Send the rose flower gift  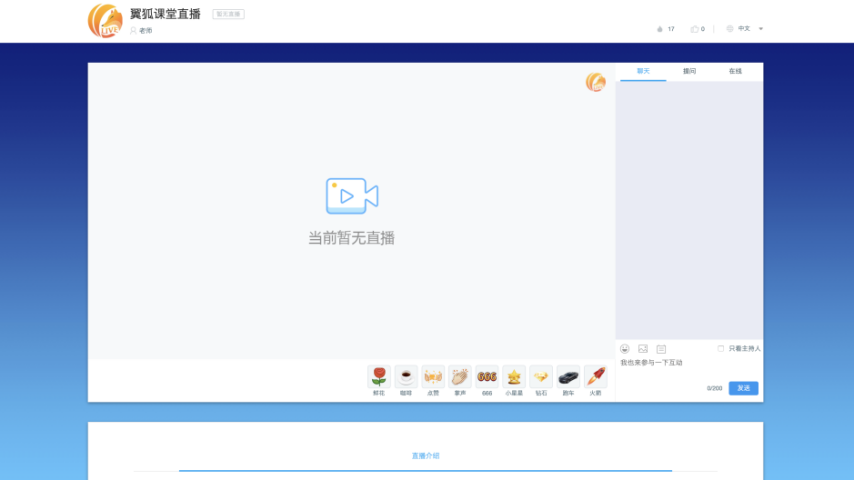tap(379, 377)
